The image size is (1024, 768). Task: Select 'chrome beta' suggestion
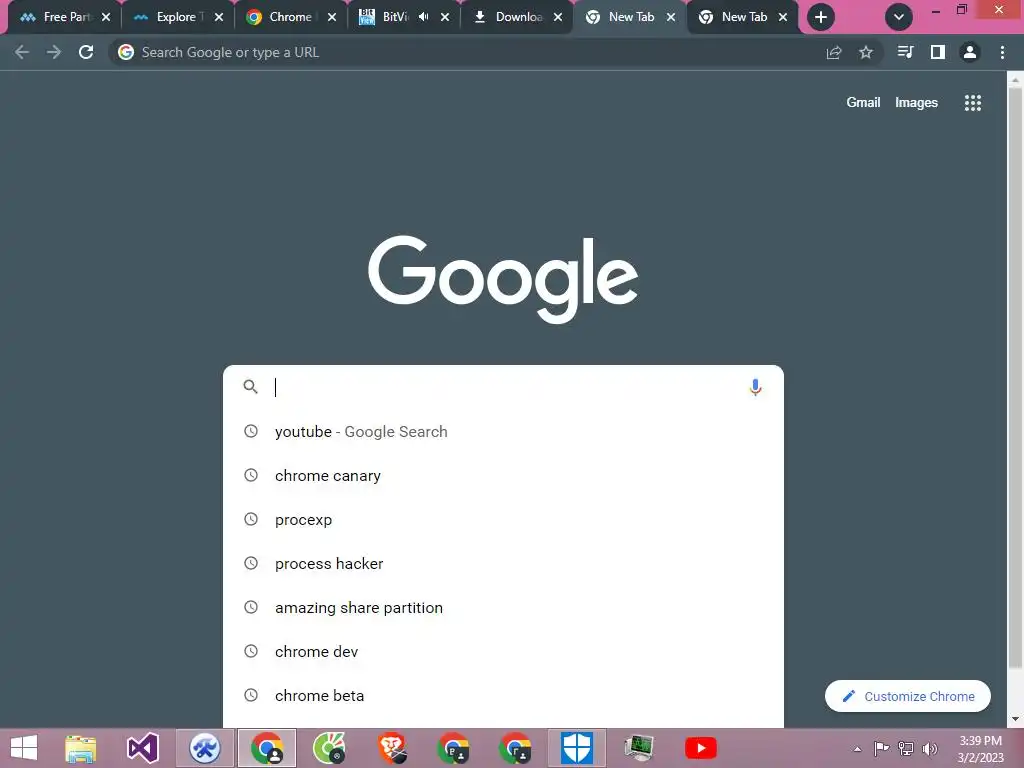click(503, 696)
